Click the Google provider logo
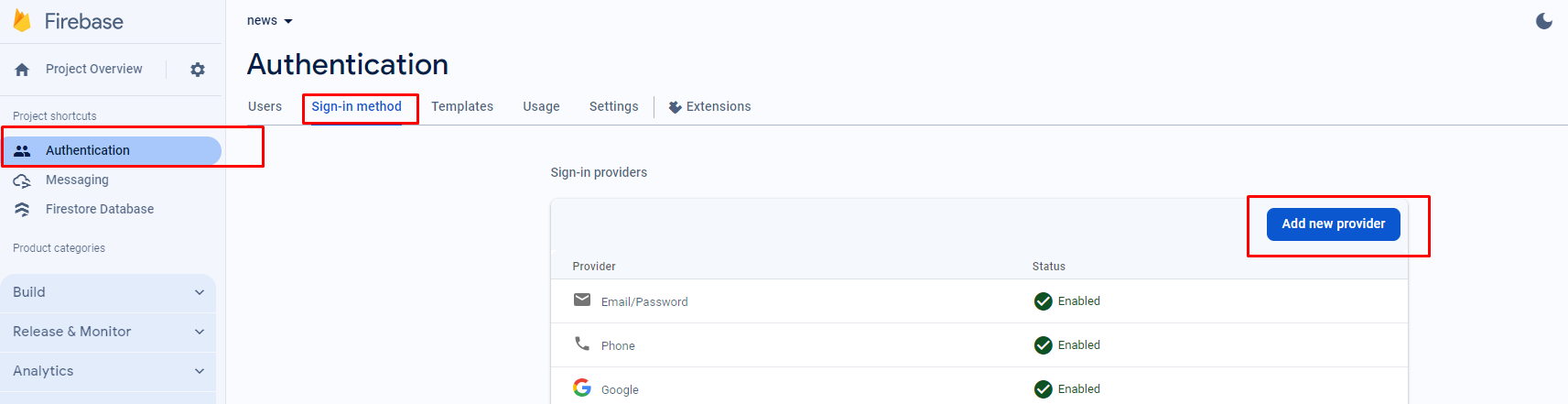1568x404 pixels. pos(582,388)
